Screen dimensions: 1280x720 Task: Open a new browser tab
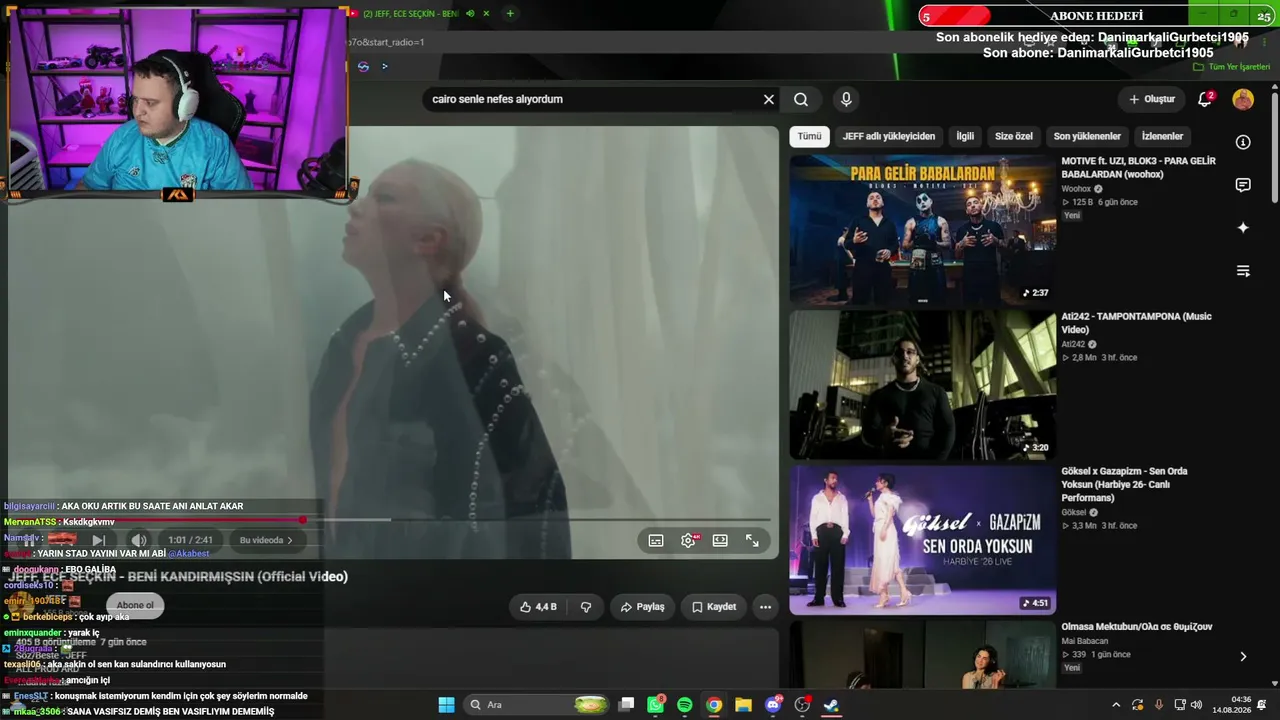tap(510, 14)
